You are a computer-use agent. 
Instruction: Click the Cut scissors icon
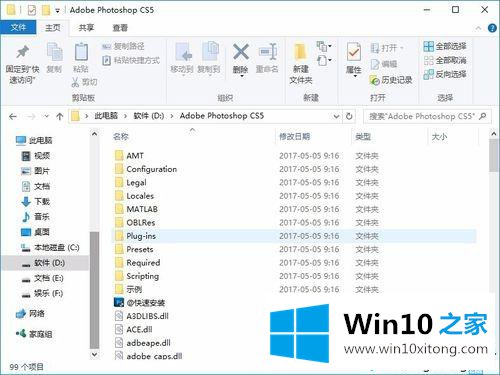click(x=75, y=82)
